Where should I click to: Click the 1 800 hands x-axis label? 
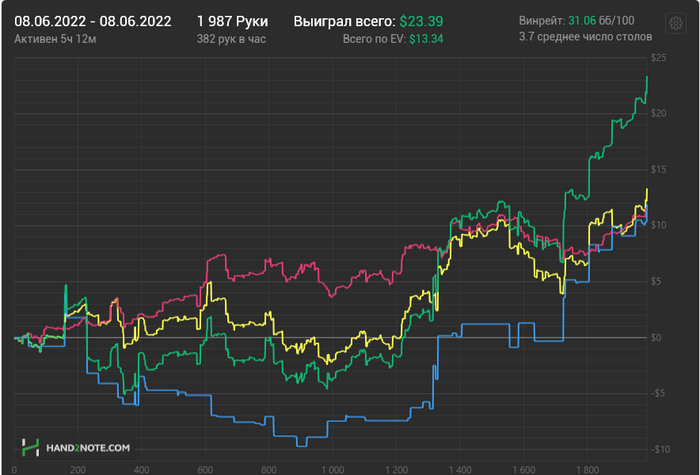(x=588, y=470)
